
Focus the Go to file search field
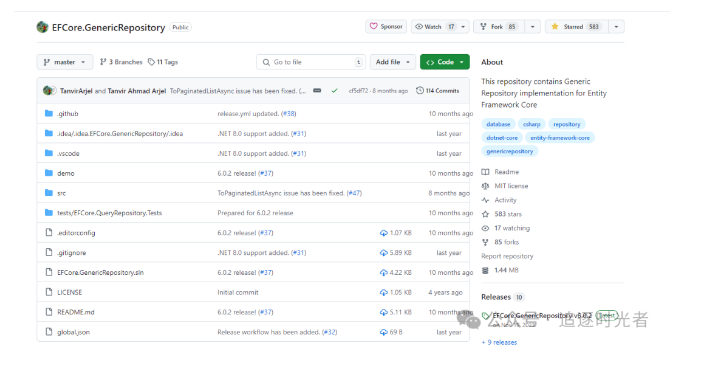311,62
